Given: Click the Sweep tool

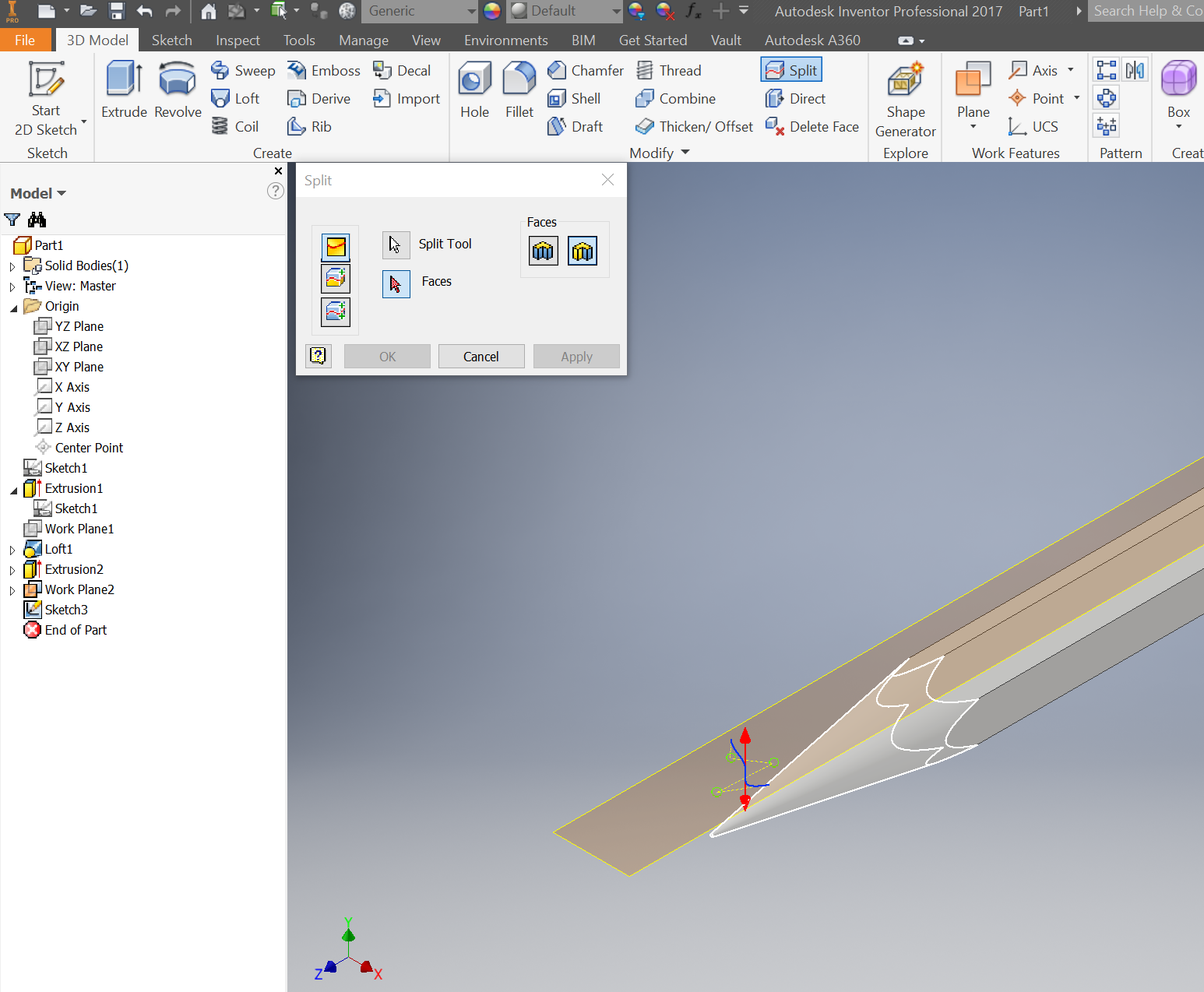Looking at the screenshot, I should [x=243, y=71].
